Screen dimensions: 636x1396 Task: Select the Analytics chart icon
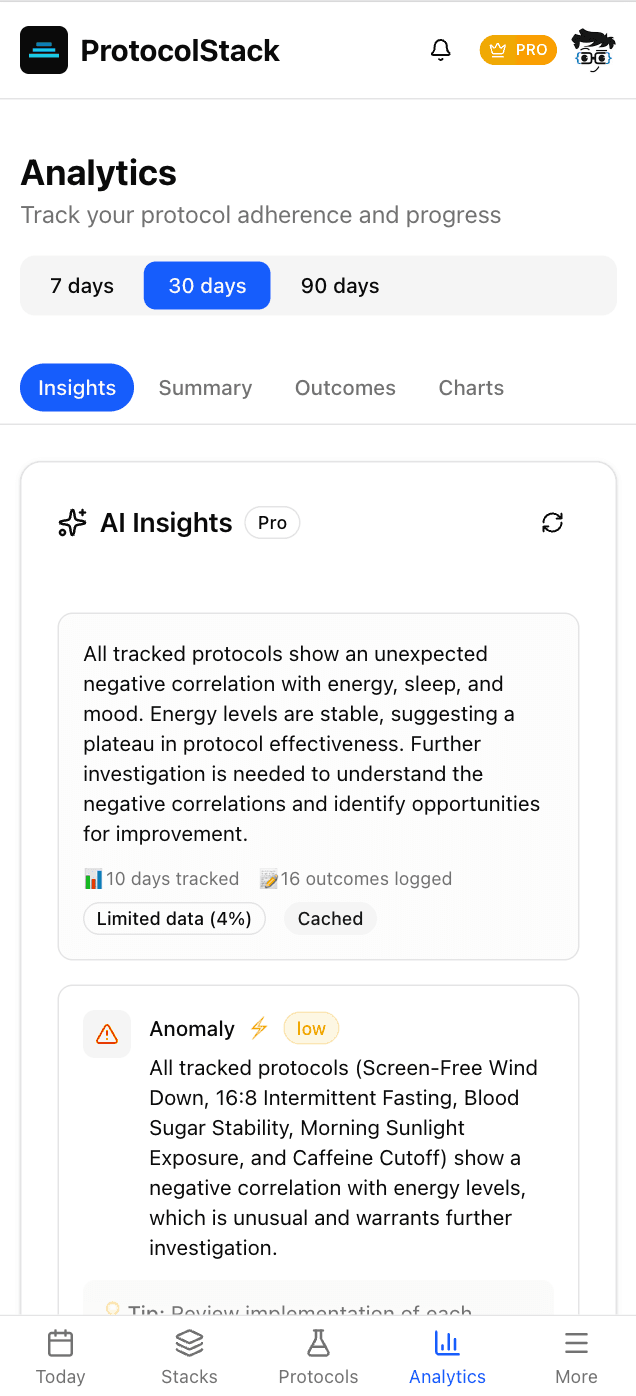coord(447,1344)
